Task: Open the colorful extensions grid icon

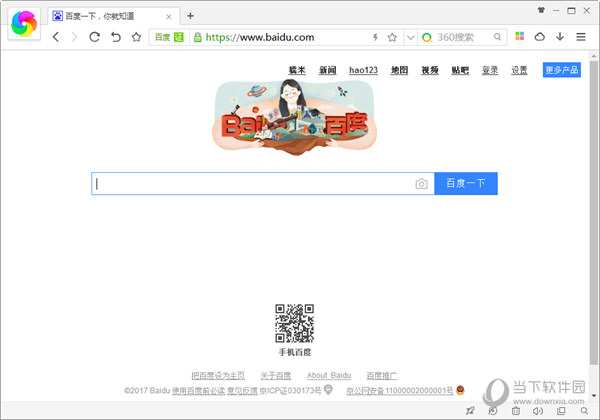Action: 519,37
